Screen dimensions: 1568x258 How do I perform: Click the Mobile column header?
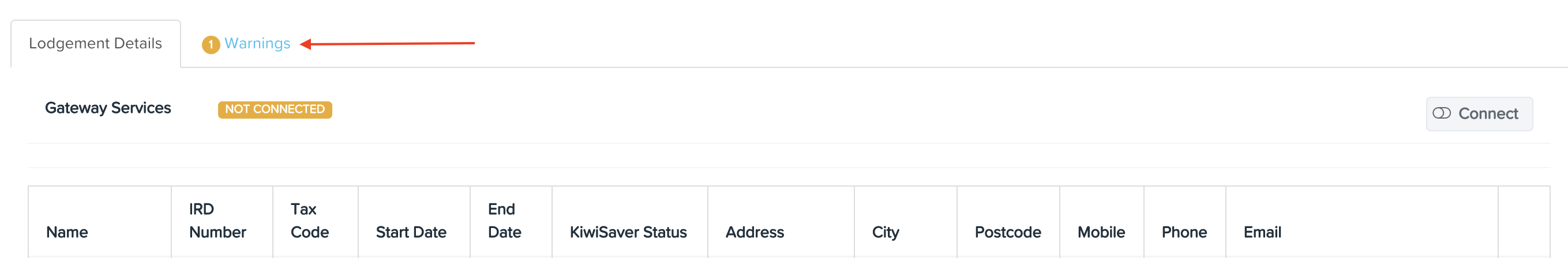(x=1102, y=222)
